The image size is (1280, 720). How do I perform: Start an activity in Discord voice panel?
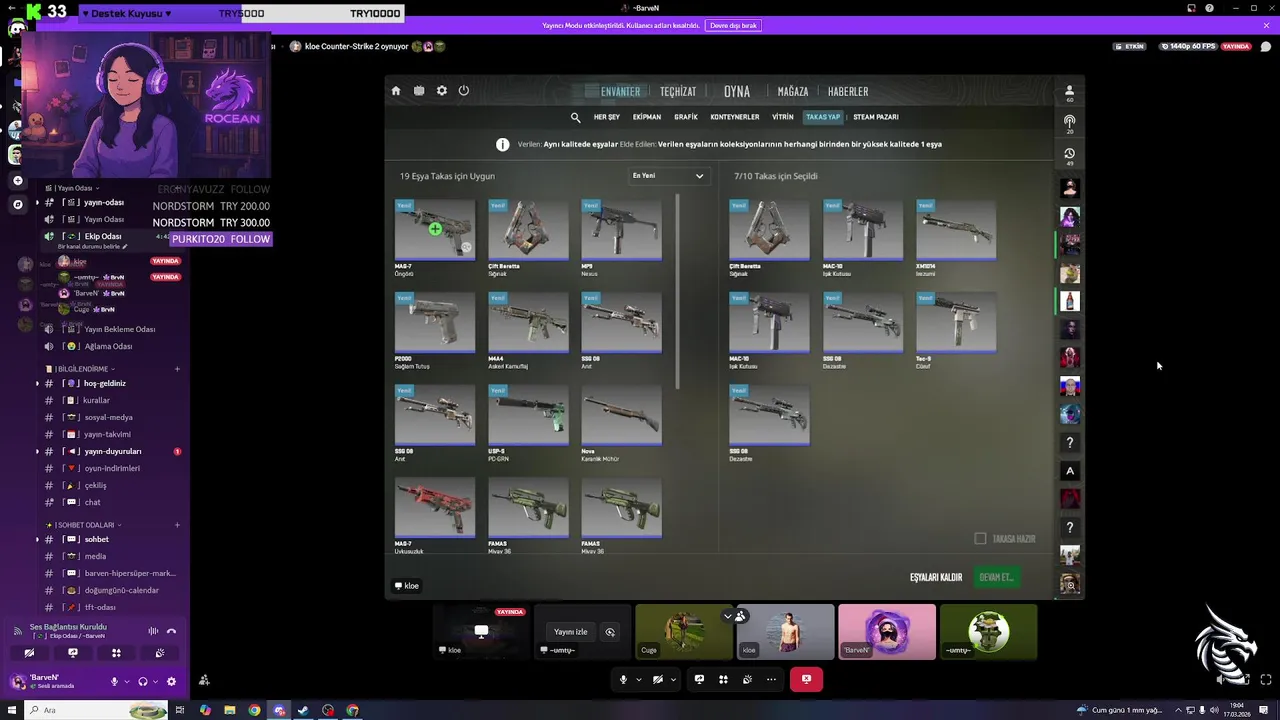click(116, 653)
